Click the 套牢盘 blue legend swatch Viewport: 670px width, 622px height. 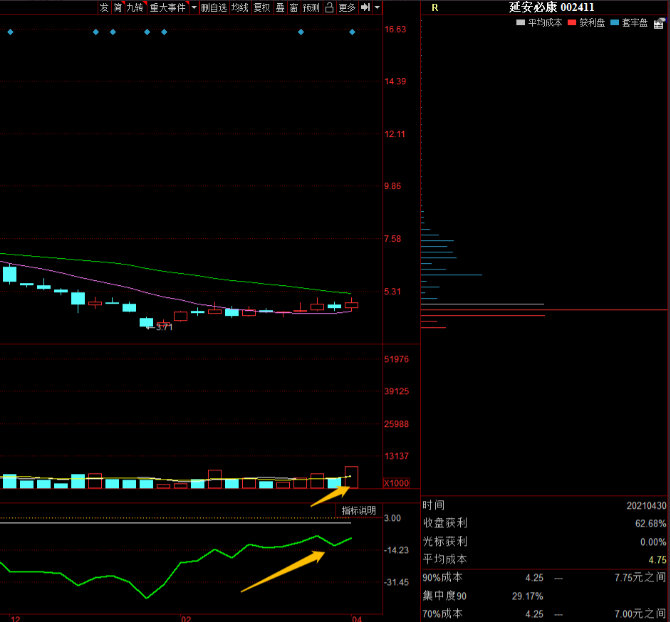[615, 22]
